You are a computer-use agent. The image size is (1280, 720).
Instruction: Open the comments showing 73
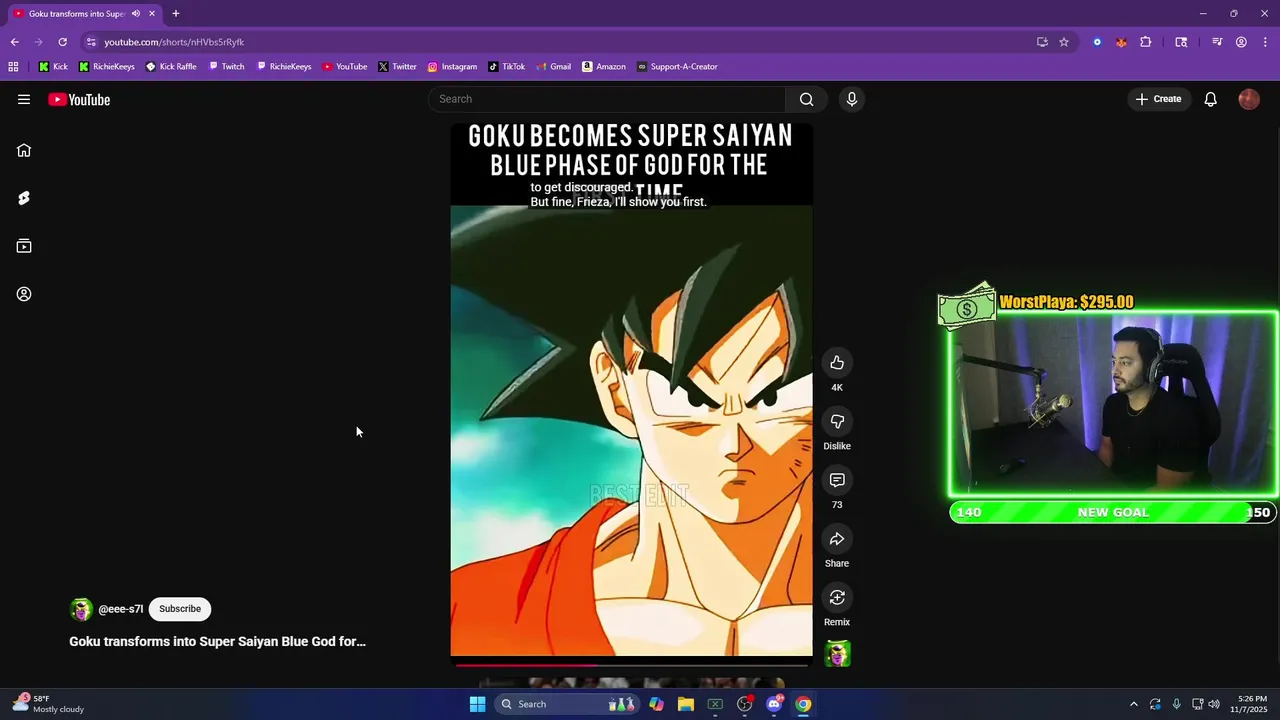click(x=837, y=480)
